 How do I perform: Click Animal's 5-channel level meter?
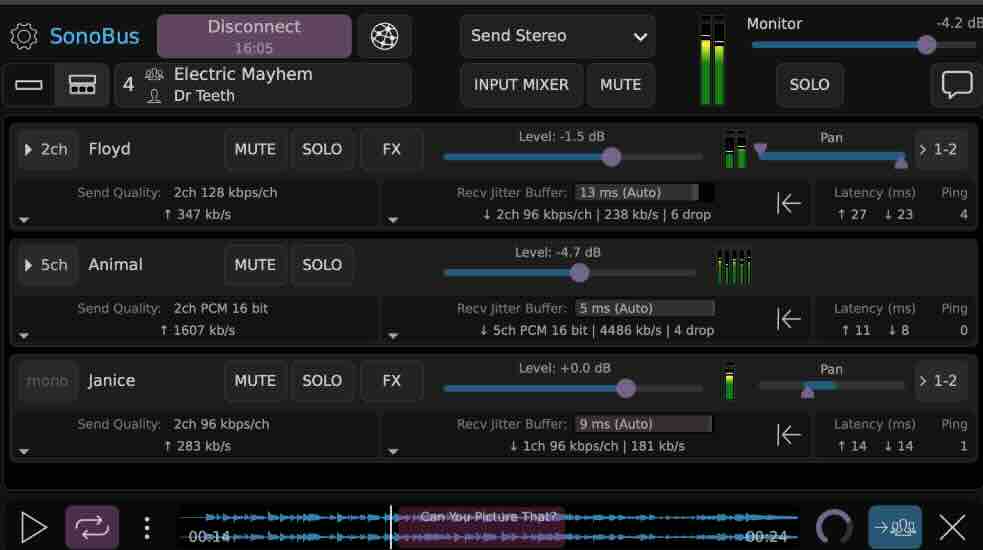[733, 267]
